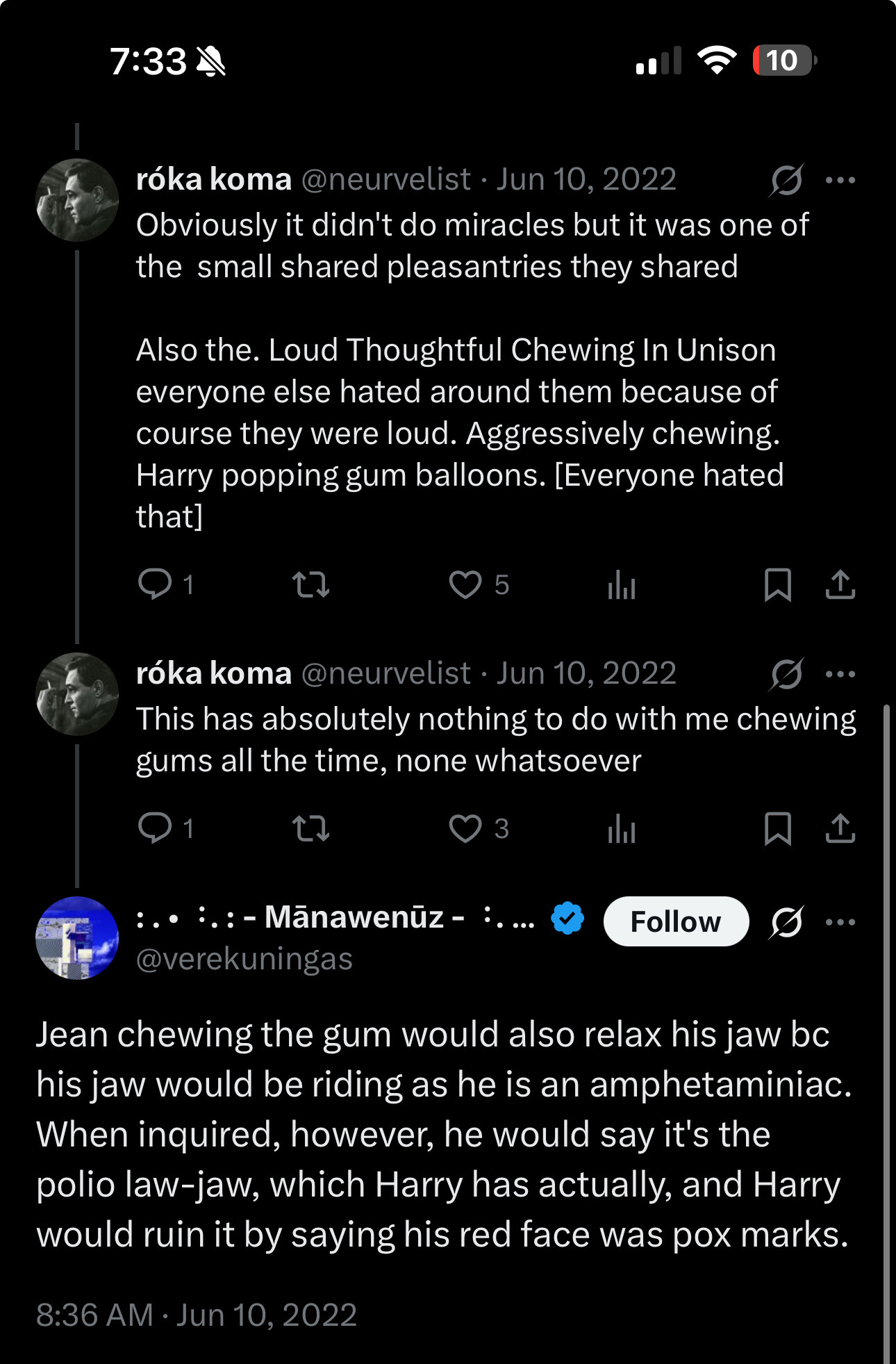Open more options on second róka koma tweet
896x1364 pixels.
840,674
